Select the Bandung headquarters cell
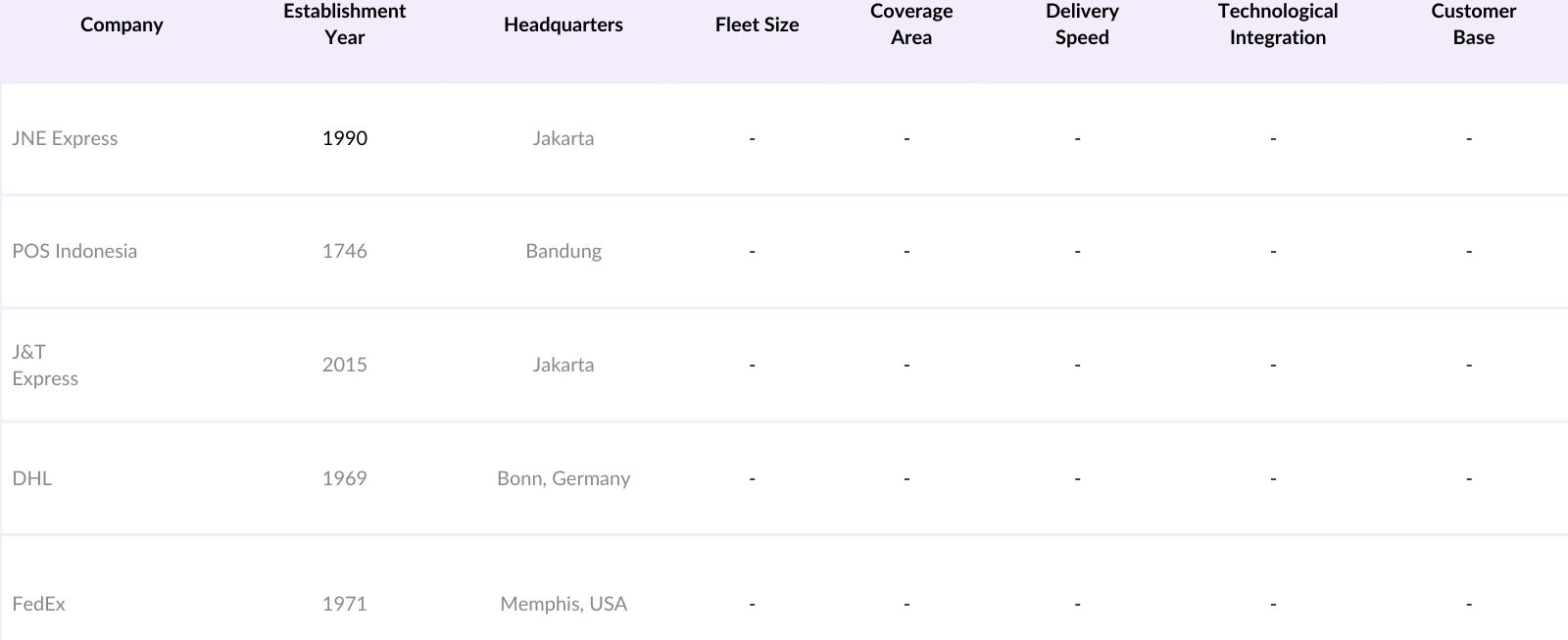 563,251
